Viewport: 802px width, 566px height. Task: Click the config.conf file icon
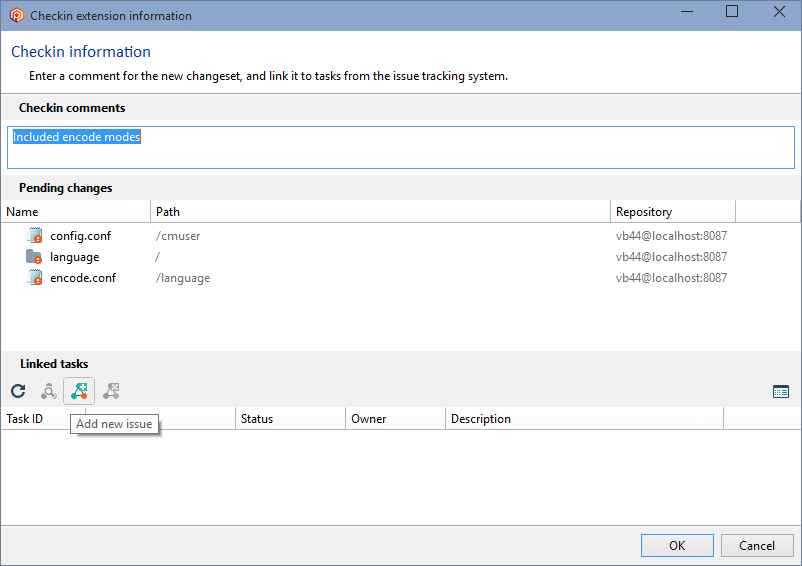pyautogui.click(x=35, y=235)
